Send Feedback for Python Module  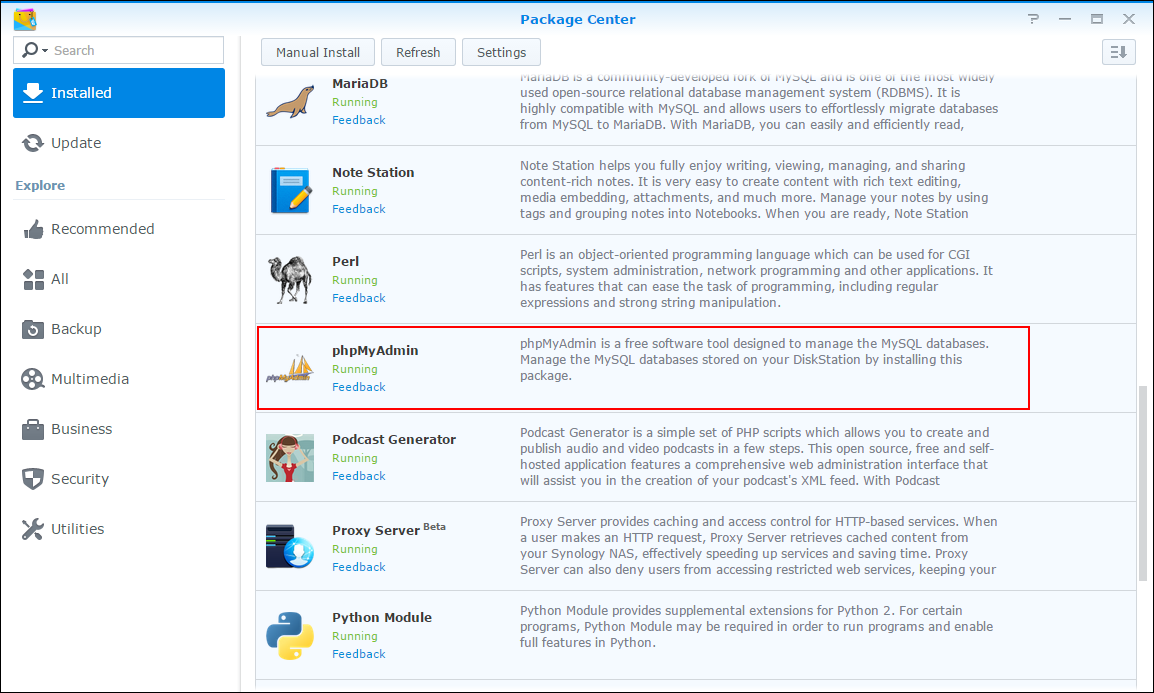tap(358, 654)
